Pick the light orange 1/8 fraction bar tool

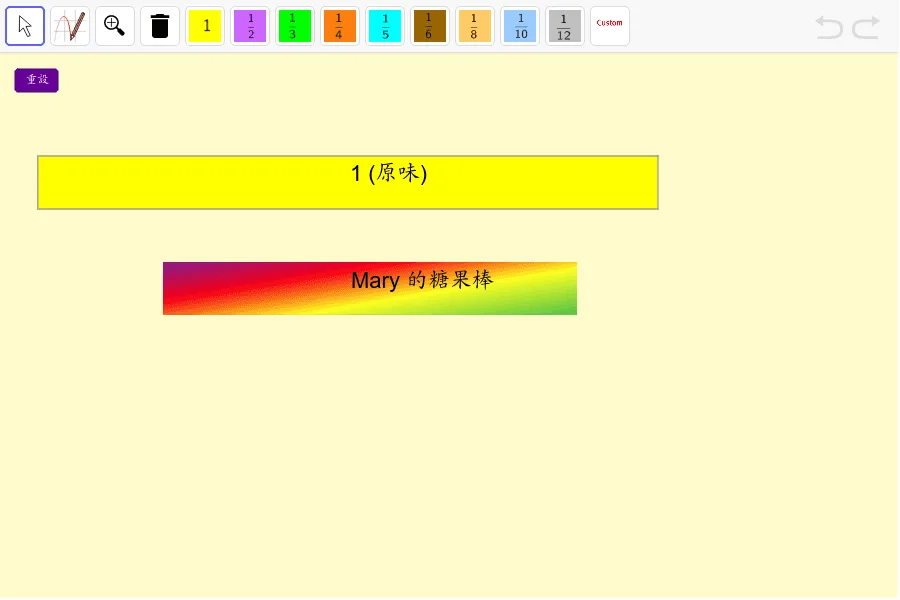click(475, 26)
